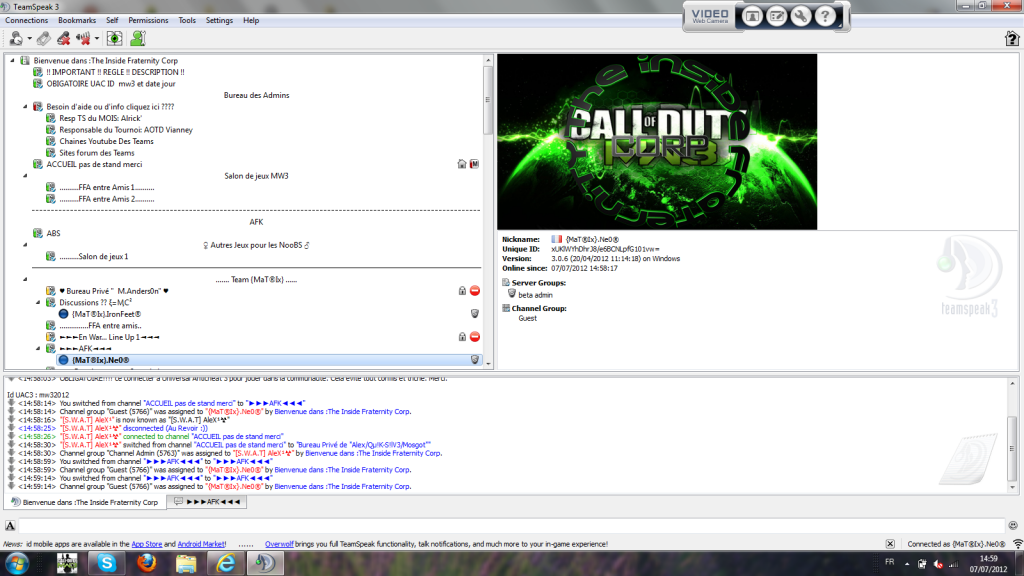Switch to the '►►►AFK◄◄◄' chat tab
The width and height of the screenshot is (1024, 576).
pyautogui.click(x=207, y=502)
